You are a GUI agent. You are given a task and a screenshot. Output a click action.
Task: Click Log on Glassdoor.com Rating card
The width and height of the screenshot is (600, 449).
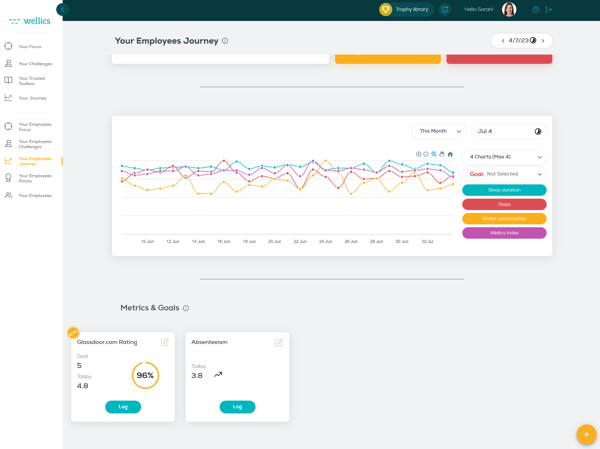tap(123, 407)
